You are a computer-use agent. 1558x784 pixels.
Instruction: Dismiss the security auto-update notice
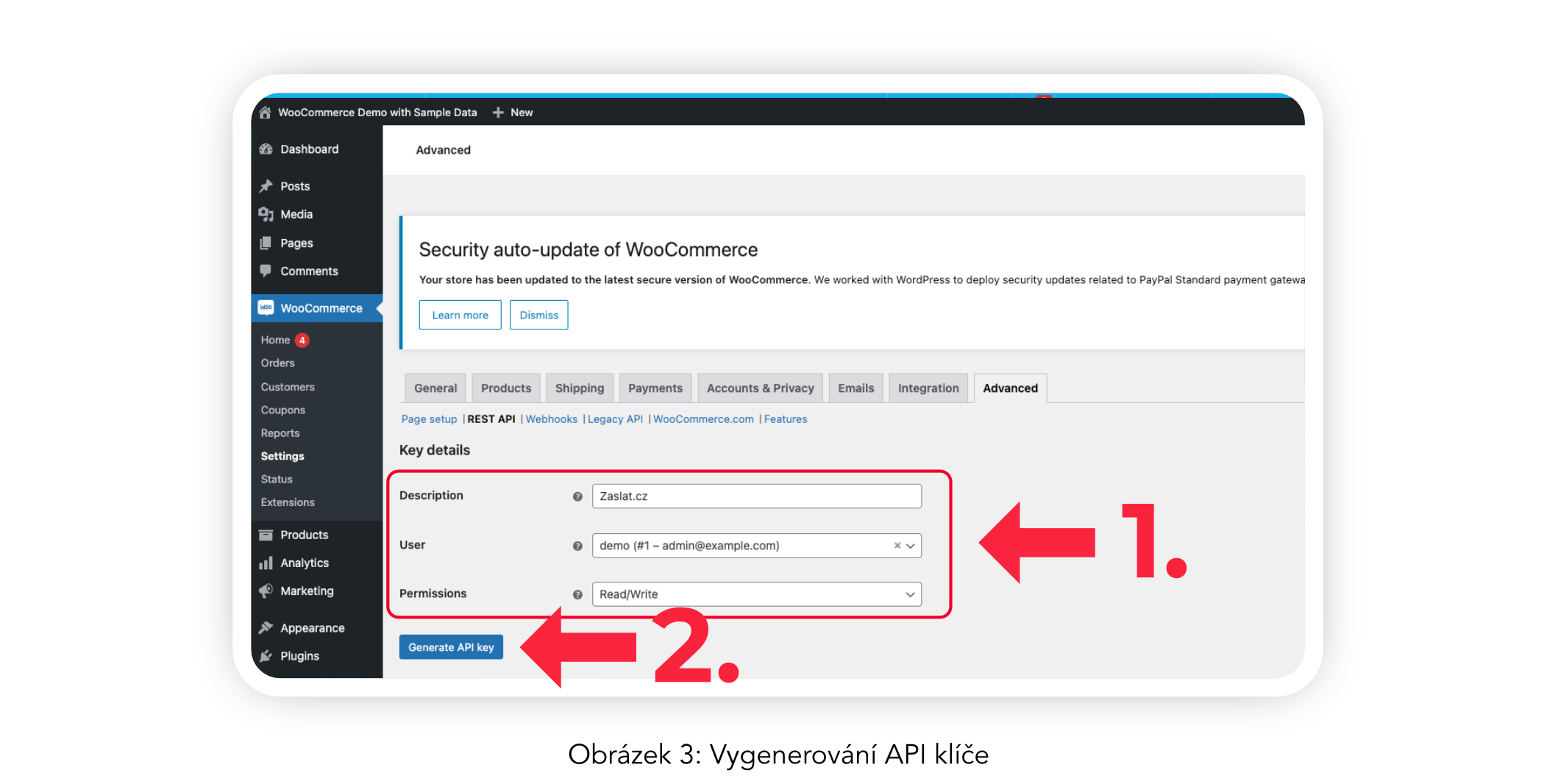(539, 315)
